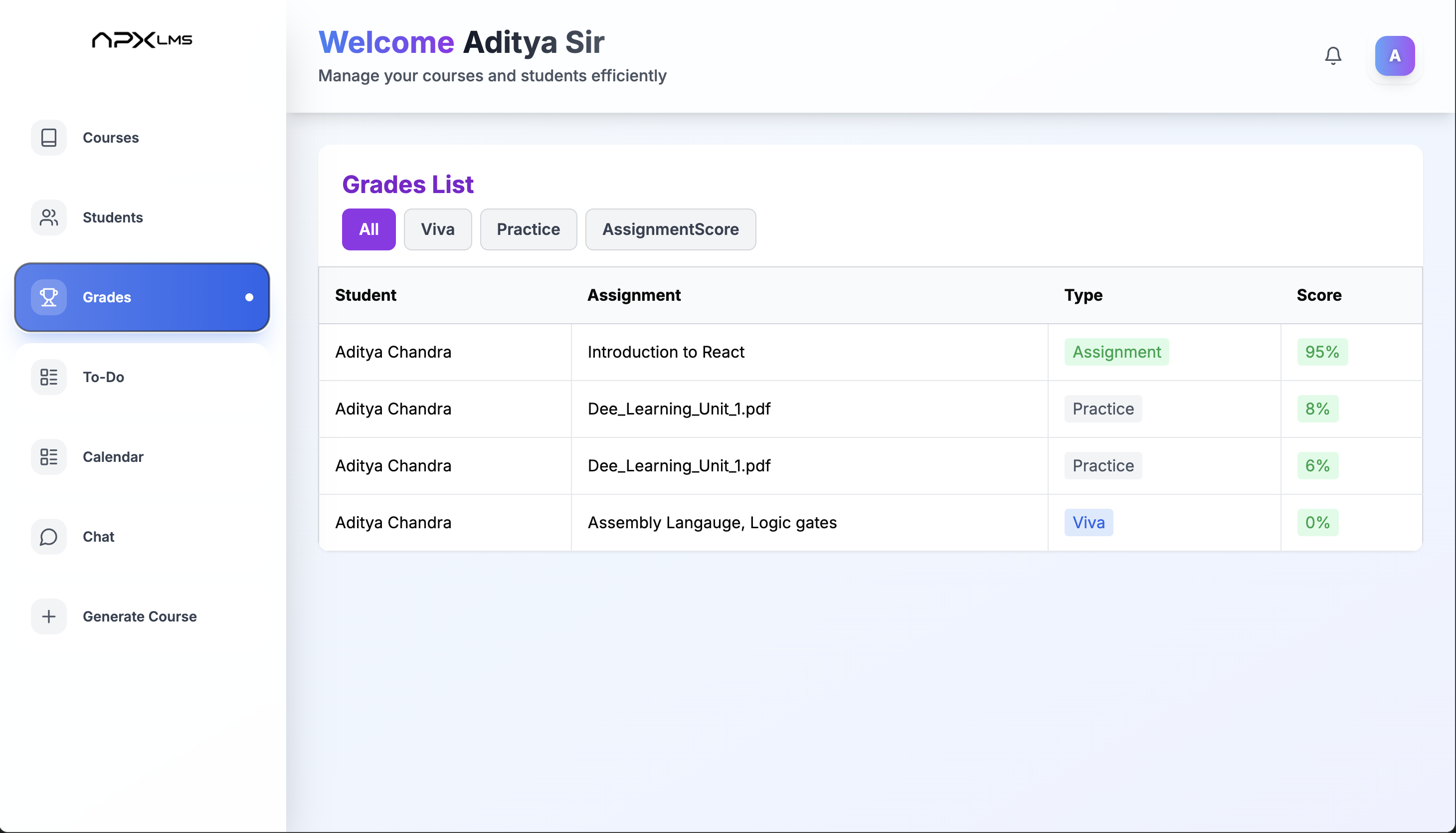The image size is (1456, 833).
Task: Click the Viva type badge in table
Action: point(1088,522)
